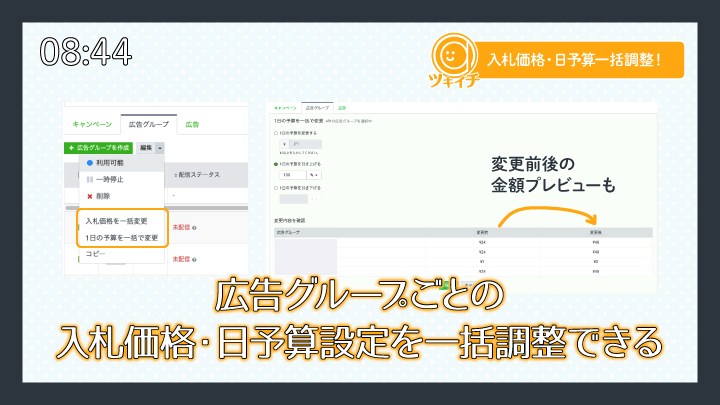This screenshot has width=720, height=405.
Task: Choose 一時停止 from the edit menu
Action: coord(122,180)
